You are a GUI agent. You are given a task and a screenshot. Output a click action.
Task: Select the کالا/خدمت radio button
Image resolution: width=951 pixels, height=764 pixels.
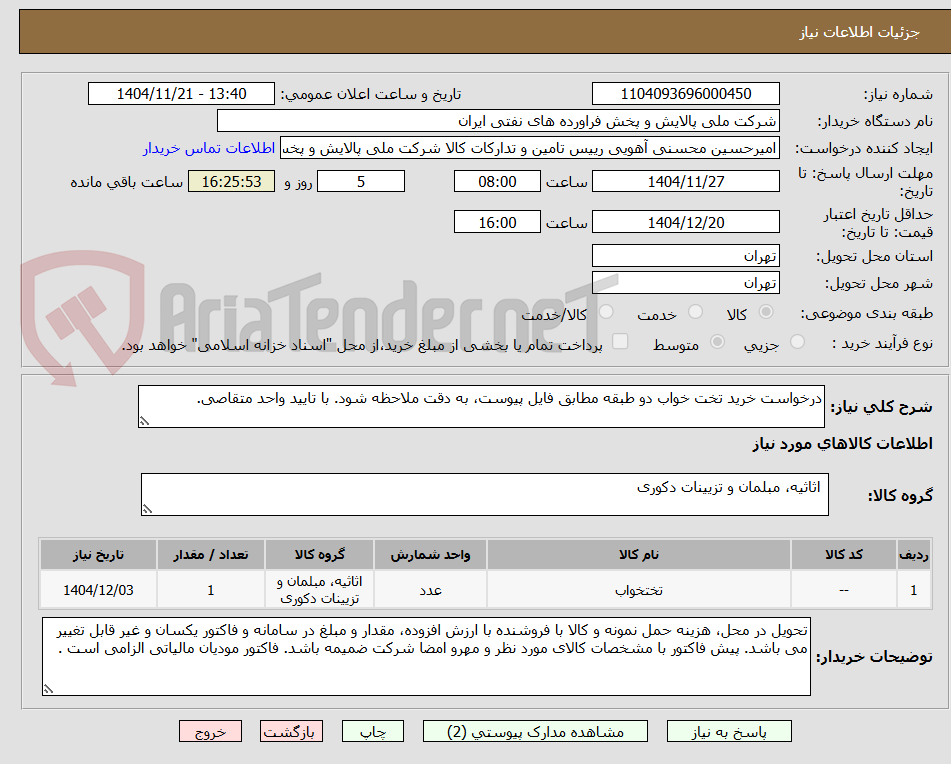[606, 312]
